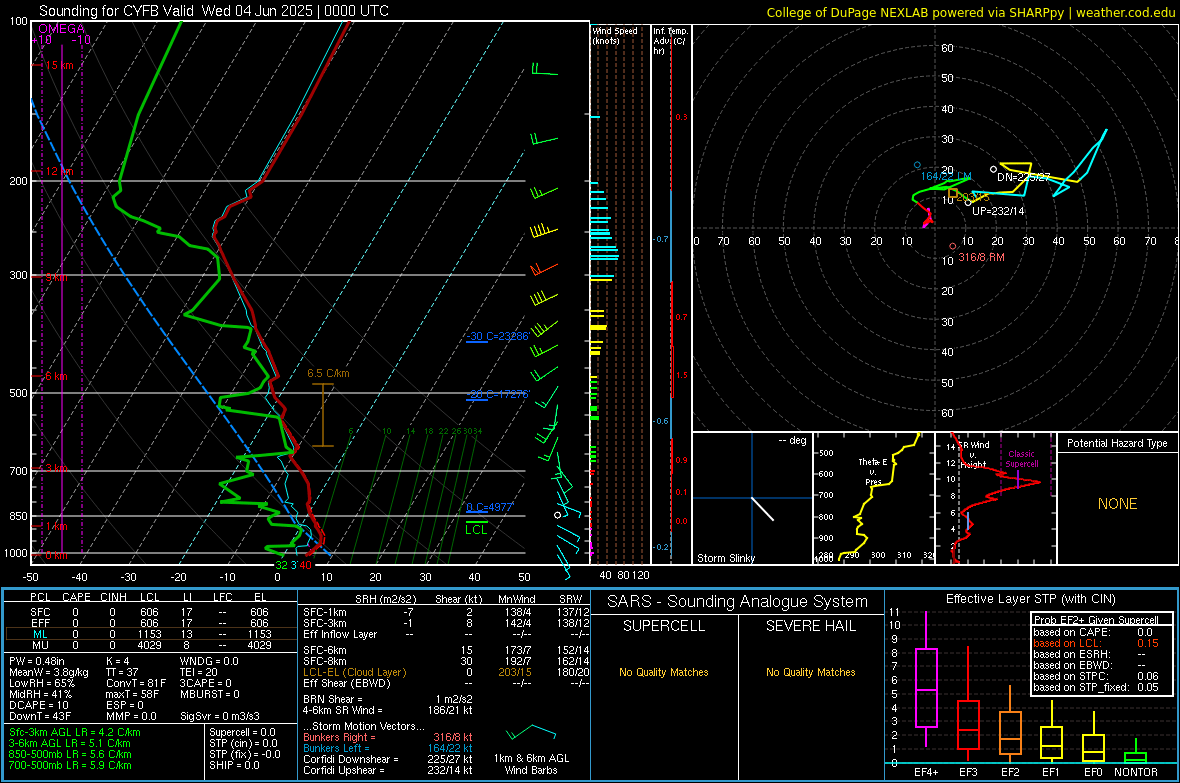Click the based on STPC: probability line
The image size is (1180, 783).
1096,676
